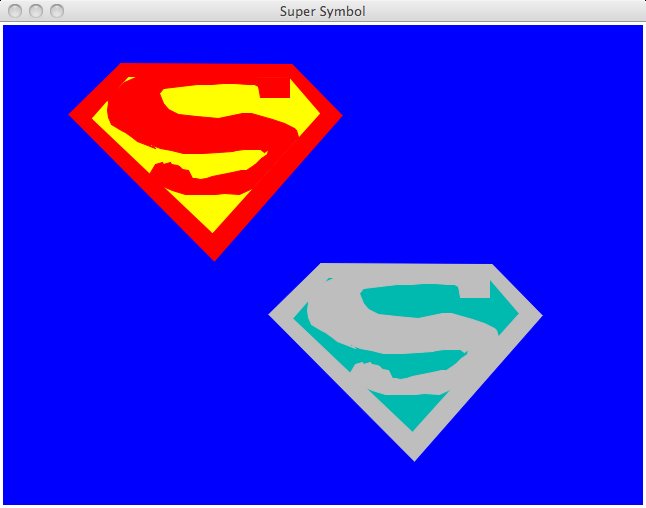Zoom the Super Symbol window

click(57, 11)
